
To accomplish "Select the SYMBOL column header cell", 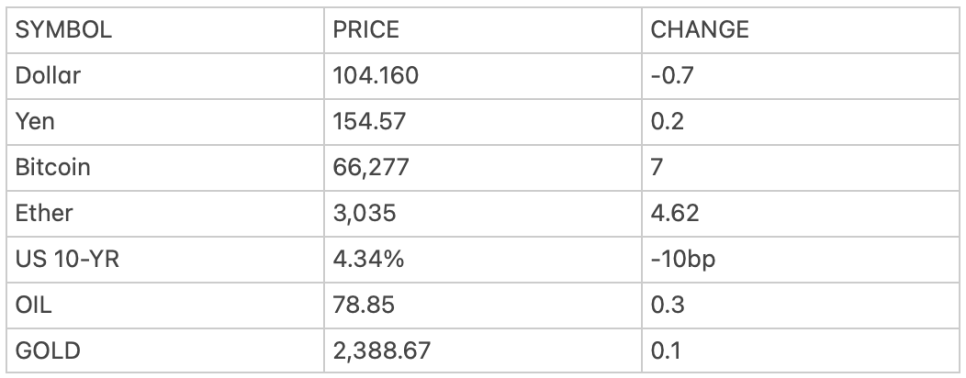I will 165,30.
